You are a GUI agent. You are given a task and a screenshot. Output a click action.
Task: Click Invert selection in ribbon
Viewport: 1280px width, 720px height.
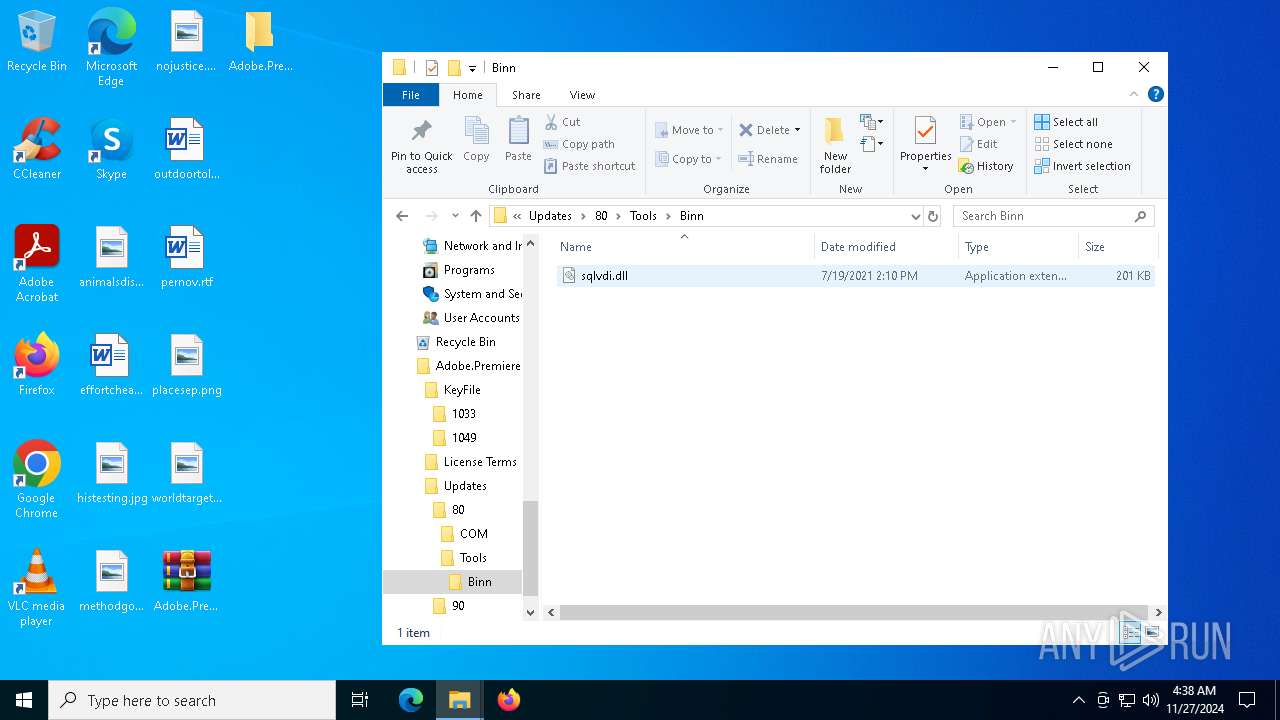coord(1082,166)
